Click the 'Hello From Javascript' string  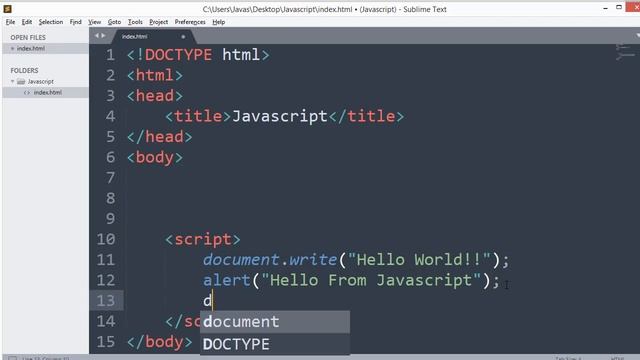point(371,280)
